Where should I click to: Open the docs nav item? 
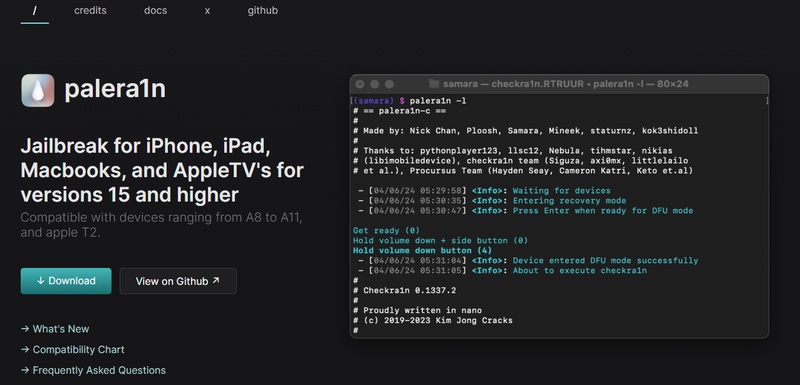coord(156,10)
